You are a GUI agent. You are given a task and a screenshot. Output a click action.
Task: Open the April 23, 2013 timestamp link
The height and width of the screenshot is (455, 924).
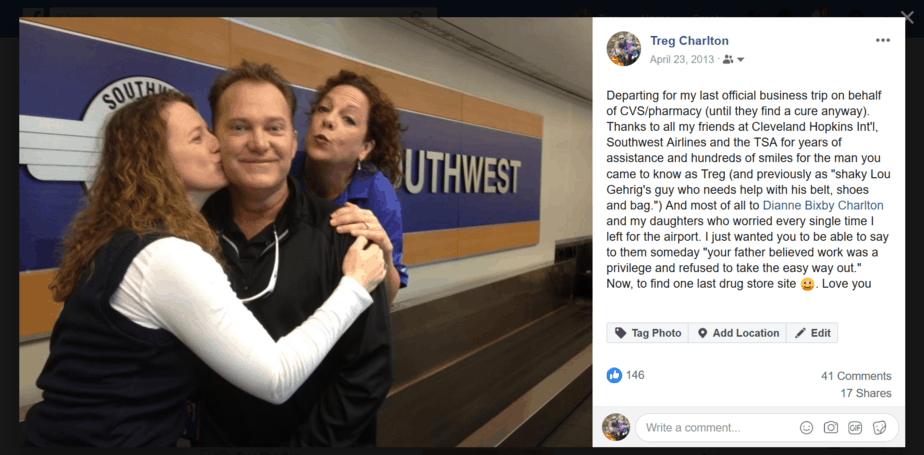pos(682,60)
